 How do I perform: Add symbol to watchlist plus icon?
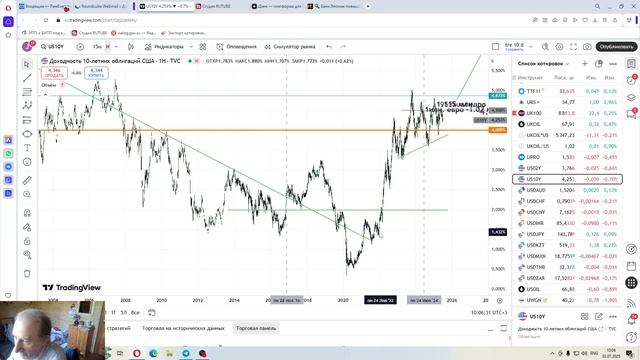click(585, 64)
